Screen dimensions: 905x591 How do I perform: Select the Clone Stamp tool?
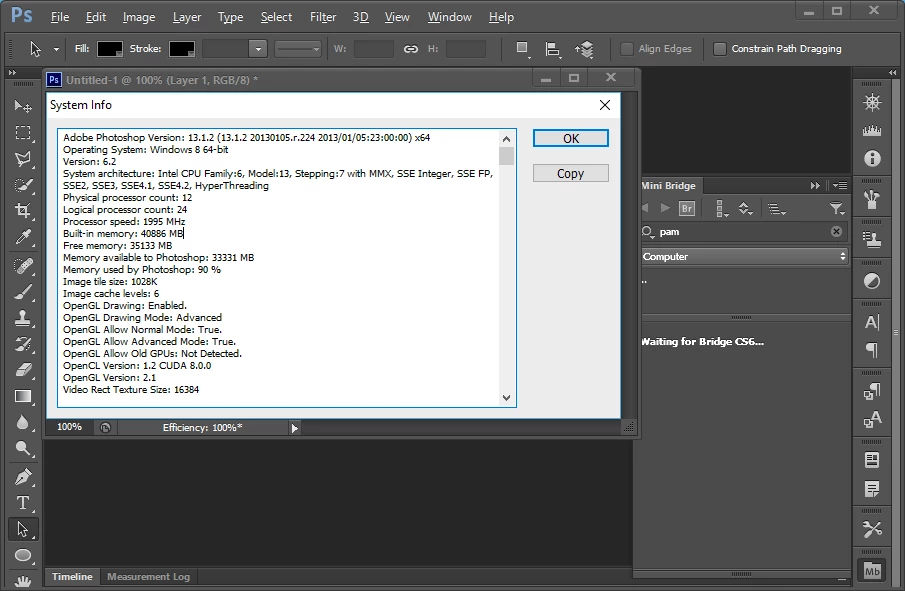click(23, 318)
